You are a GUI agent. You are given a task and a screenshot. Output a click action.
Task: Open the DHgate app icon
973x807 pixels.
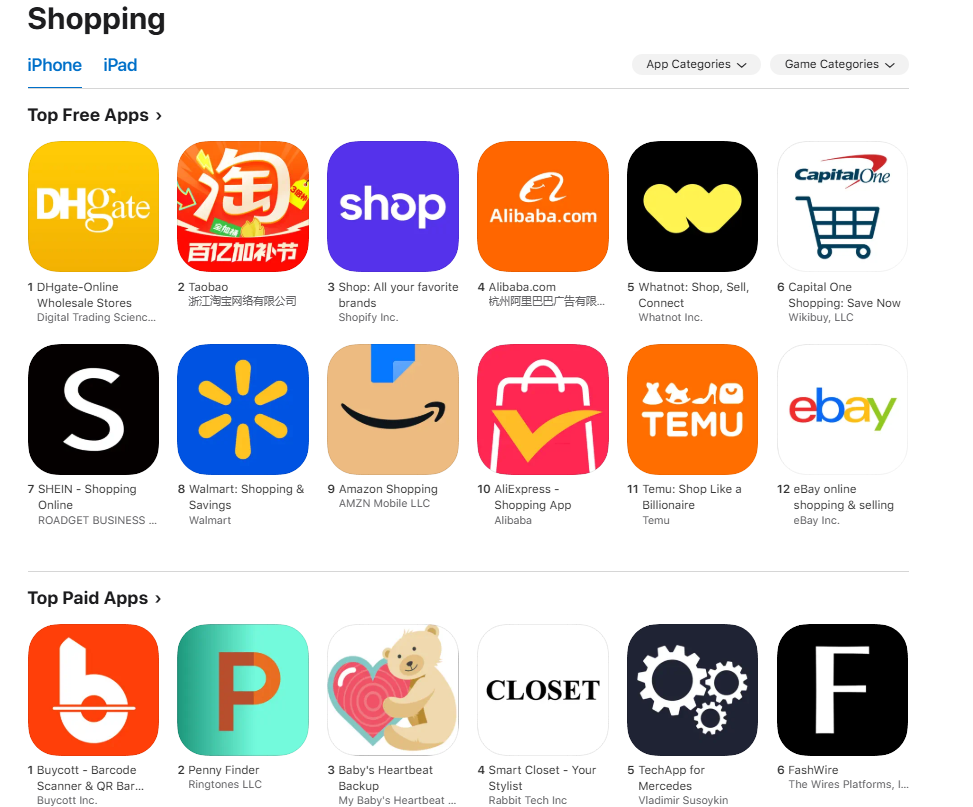(93, 206)
